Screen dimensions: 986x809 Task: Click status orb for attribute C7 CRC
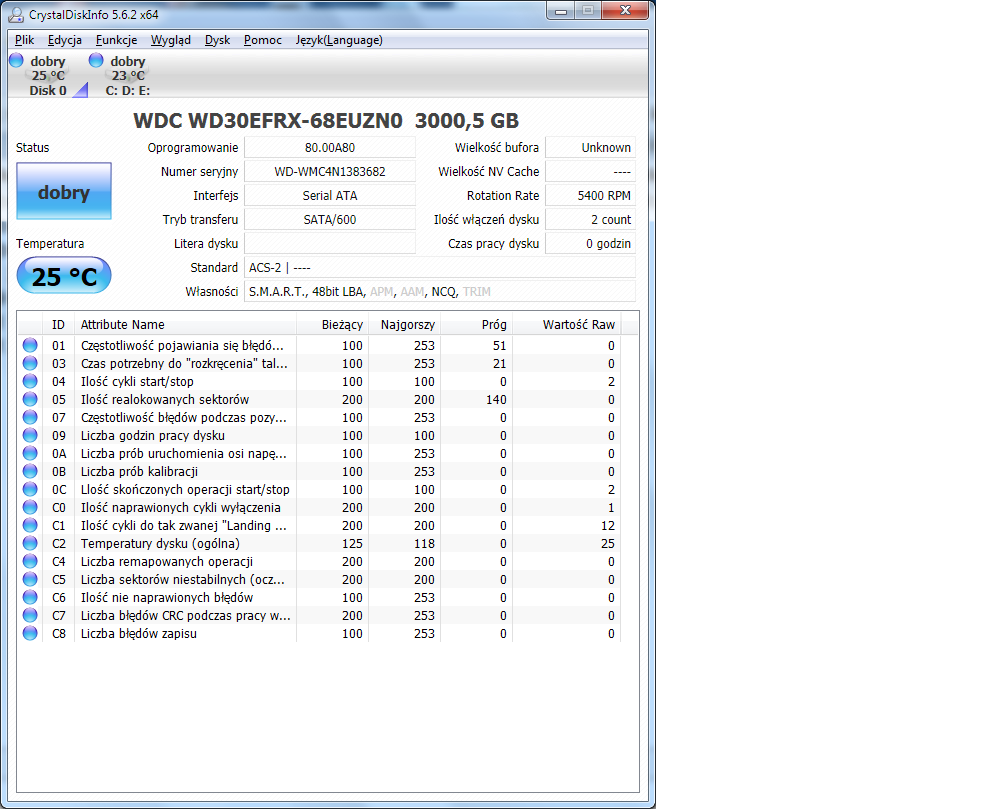pyautogui.click(x=30, y=615)
